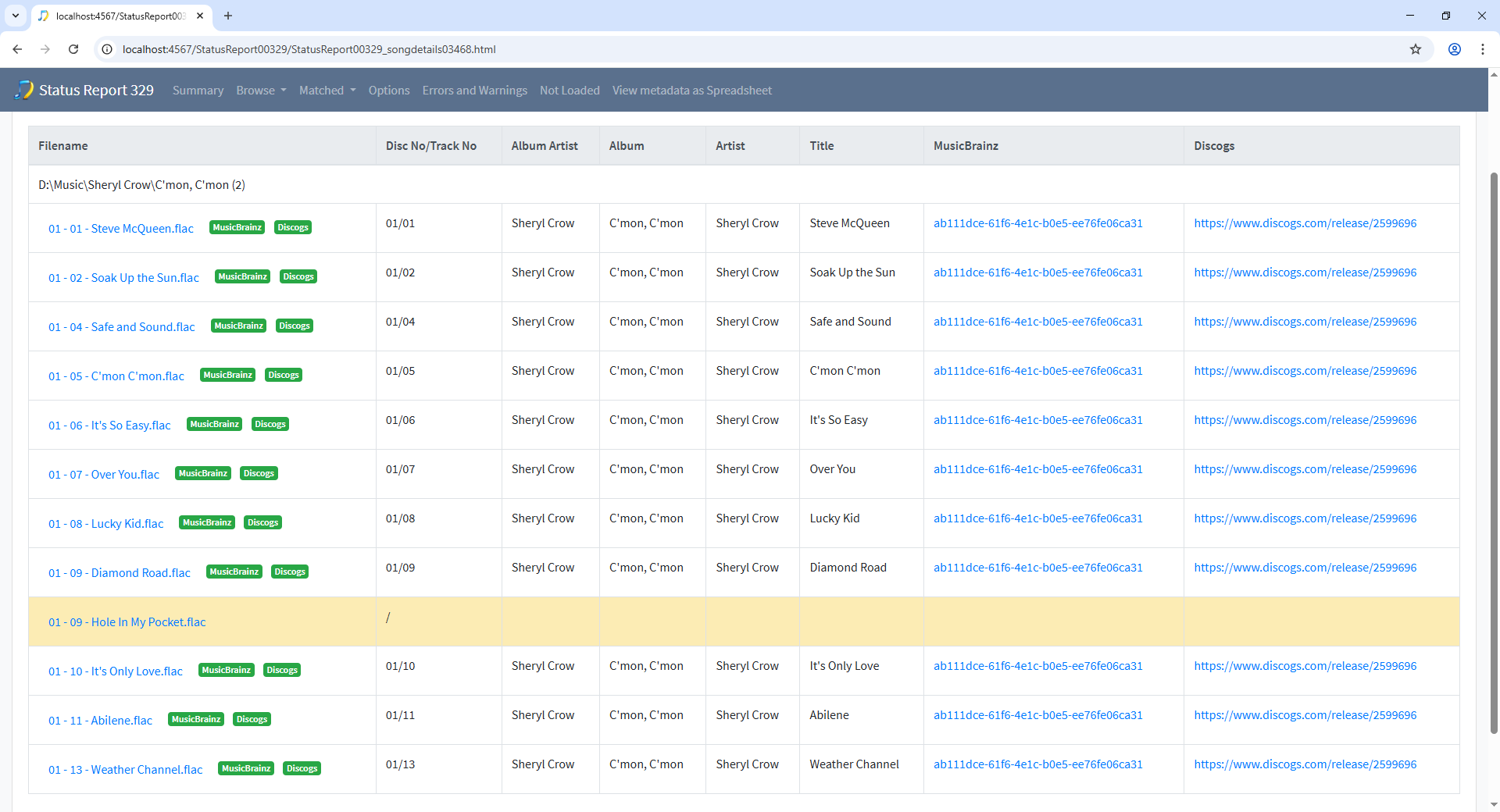Open Discogs release link in Lucky Kid row

pos(1305,518)
